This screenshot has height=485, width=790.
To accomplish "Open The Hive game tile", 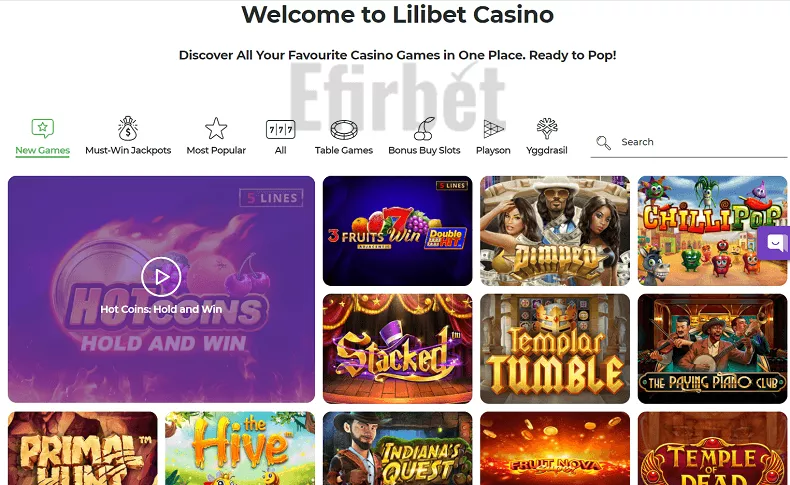I will point(240,448).
